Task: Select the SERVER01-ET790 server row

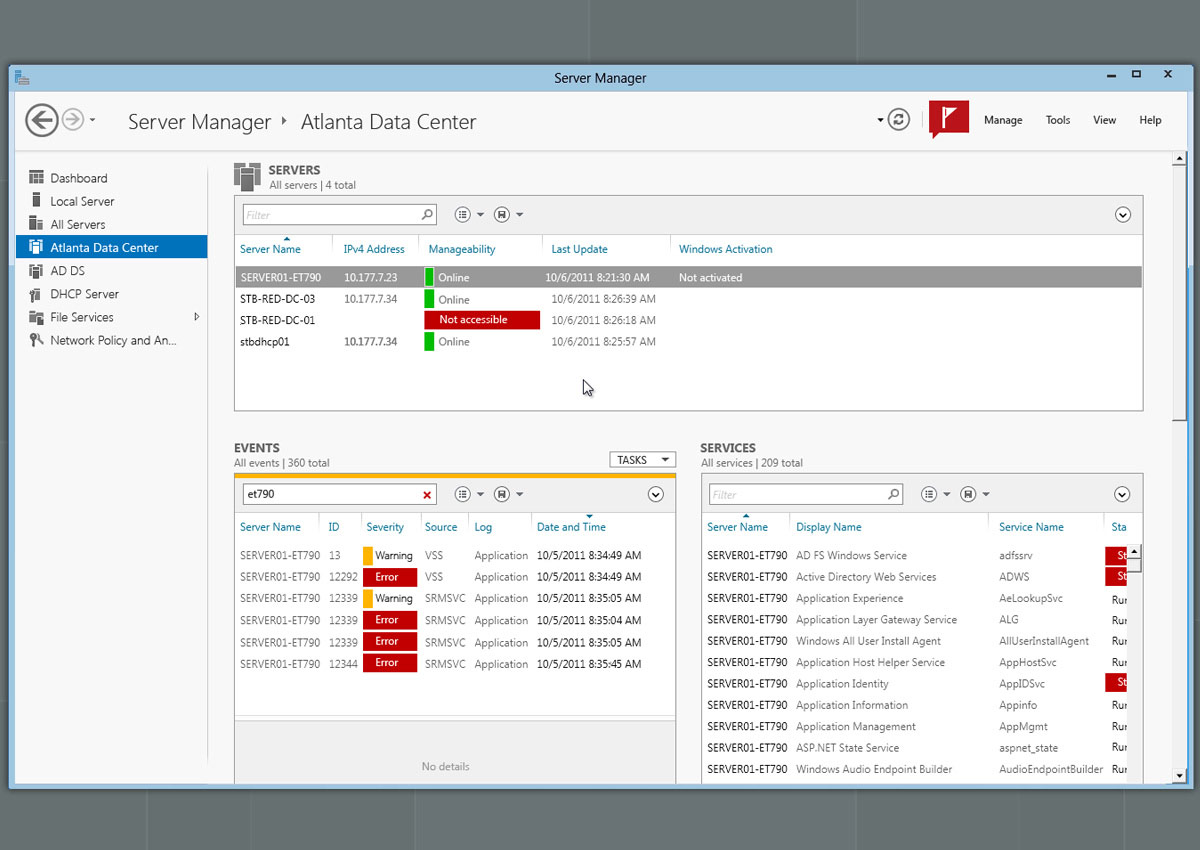Action: pos(688,277)
